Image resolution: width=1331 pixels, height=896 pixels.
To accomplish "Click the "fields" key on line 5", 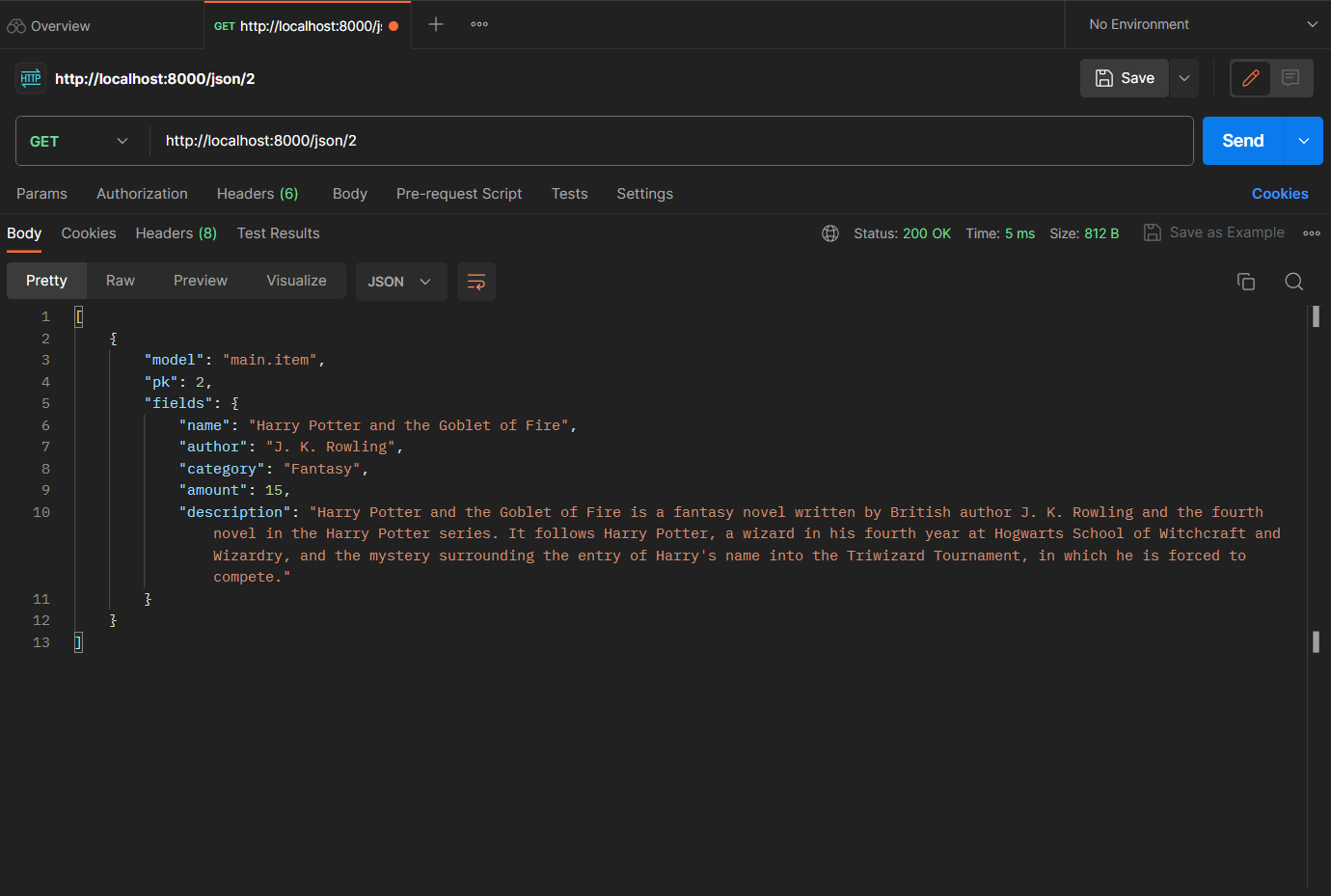I will (x=178, y=403).
